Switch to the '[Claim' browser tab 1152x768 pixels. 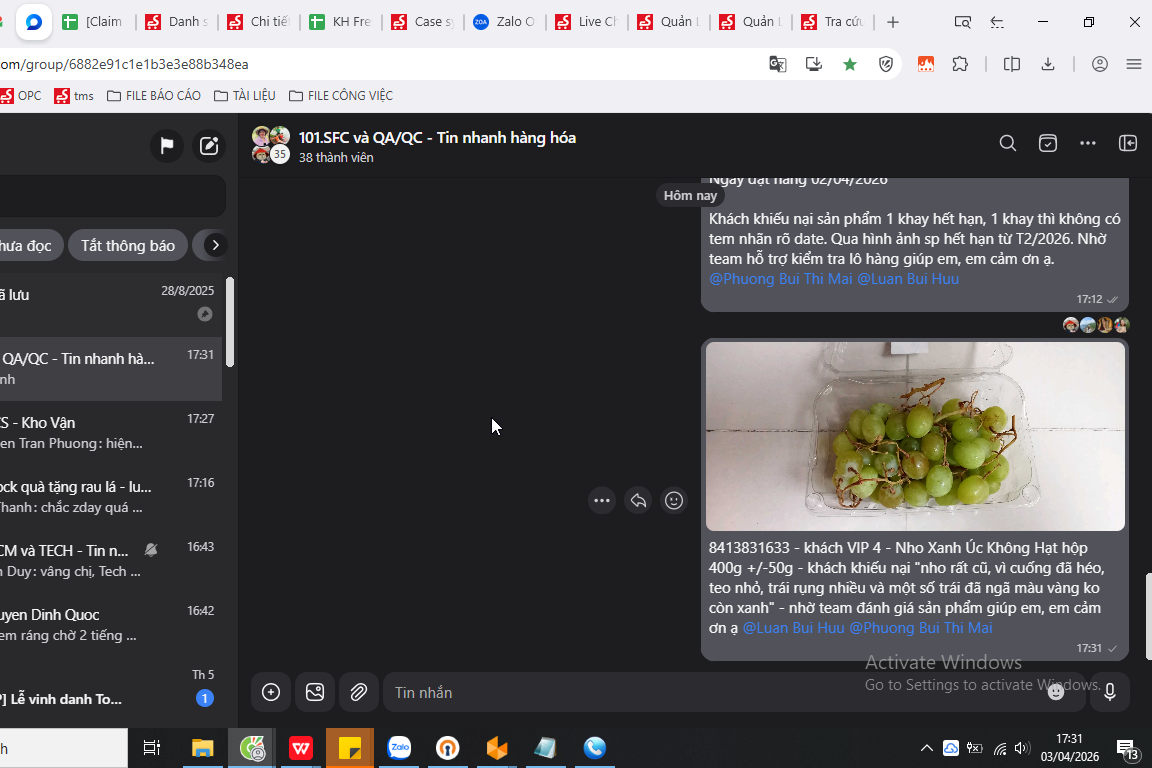point(93,22)
